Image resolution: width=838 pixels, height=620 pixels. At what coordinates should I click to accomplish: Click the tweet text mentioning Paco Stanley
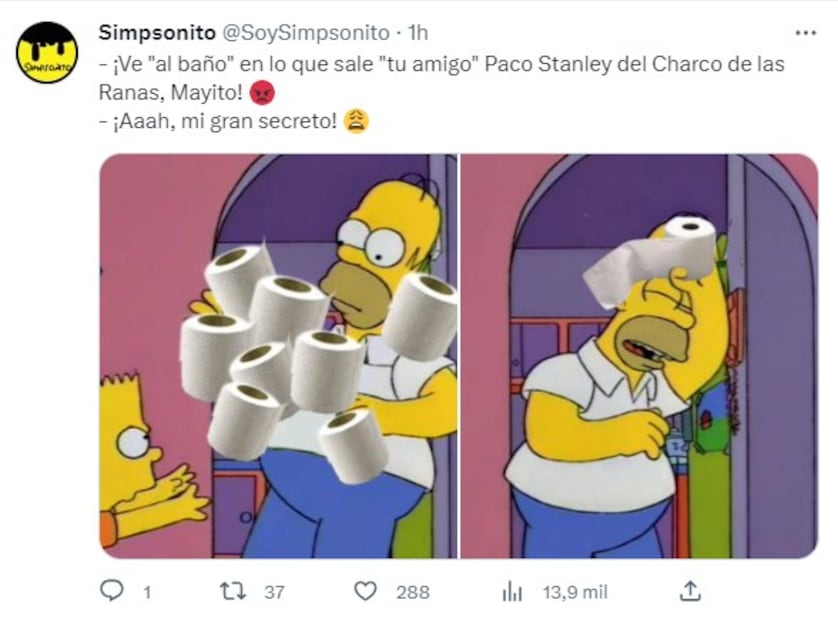point(441,79)
